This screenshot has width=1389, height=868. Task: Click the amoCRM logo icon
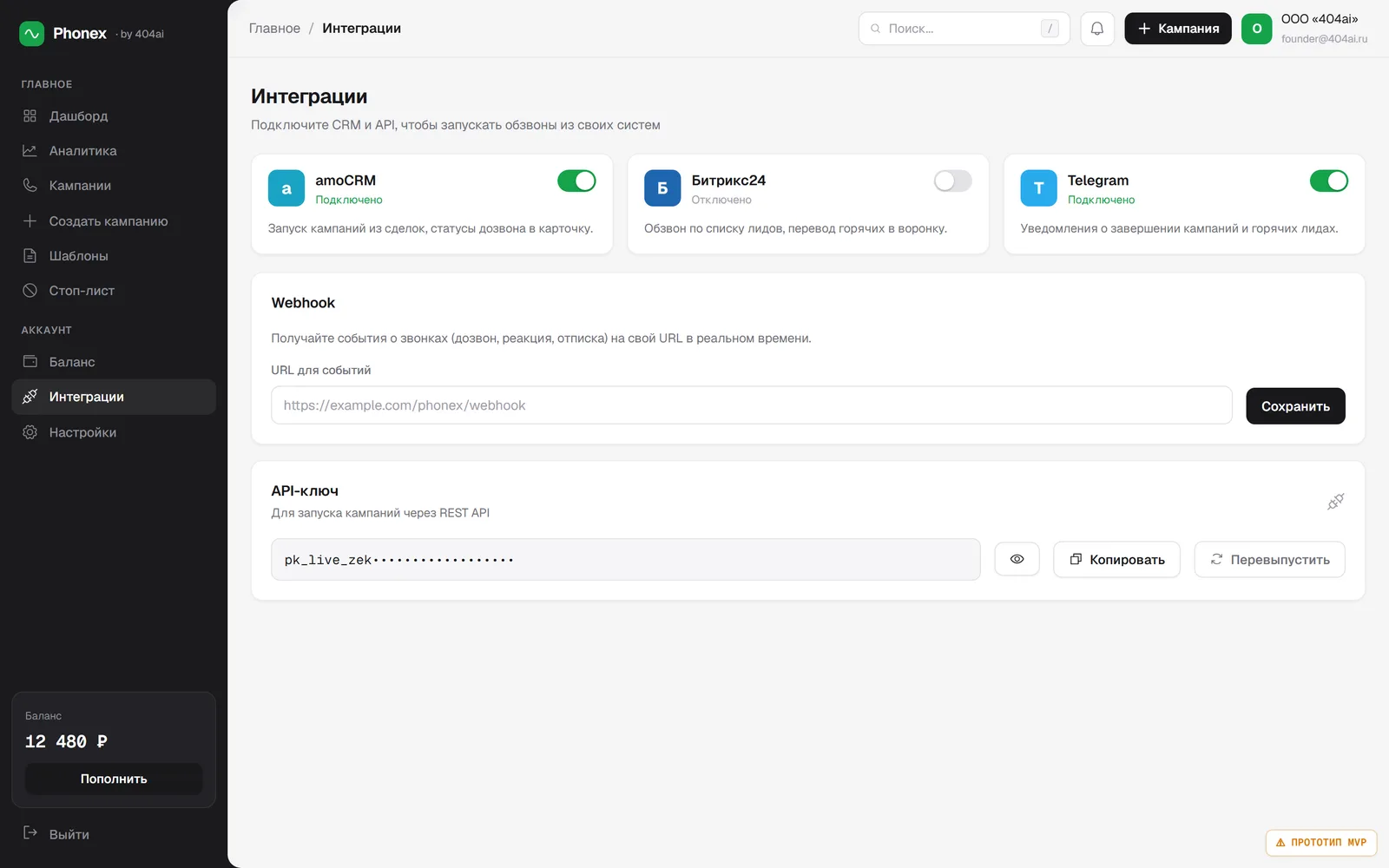286,188
